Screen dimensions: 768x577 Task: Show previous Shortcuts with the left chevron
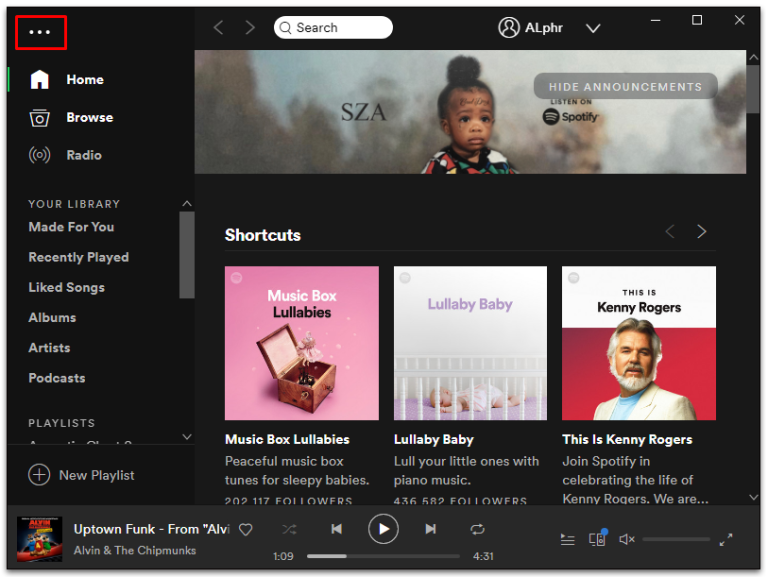(670, 231)
